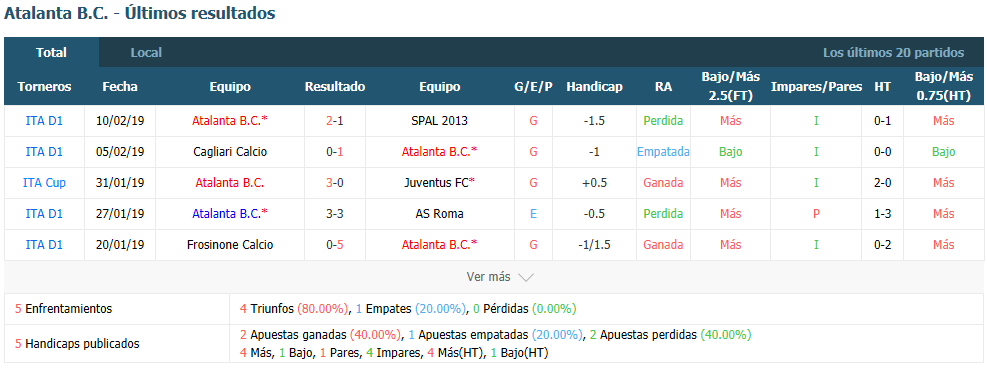Click the Handicap column header
Screen dimensions: 987x370
(x=594, y=87)
